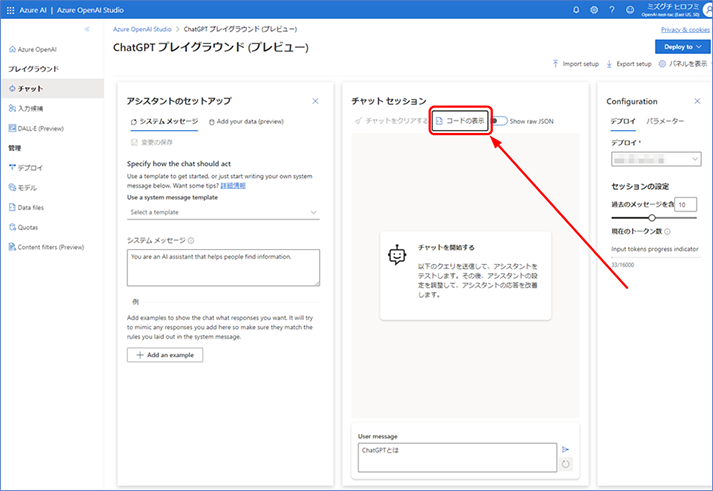Image resolution: width=713 pixels, height=491 pixels.
Task: Close the アシスタントのセットアップ panel
Action: 315,101
